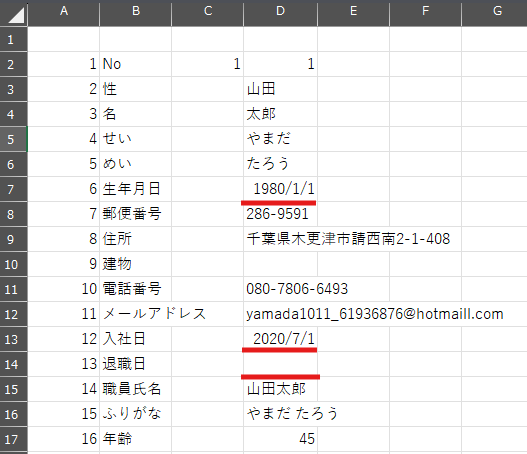Click the '郵便番号' label cell

[136, 214]
